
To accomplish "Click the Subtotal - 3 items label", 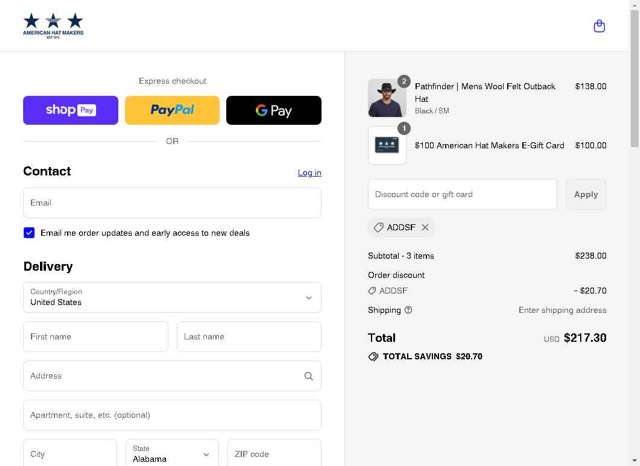I will click(401, 256).
